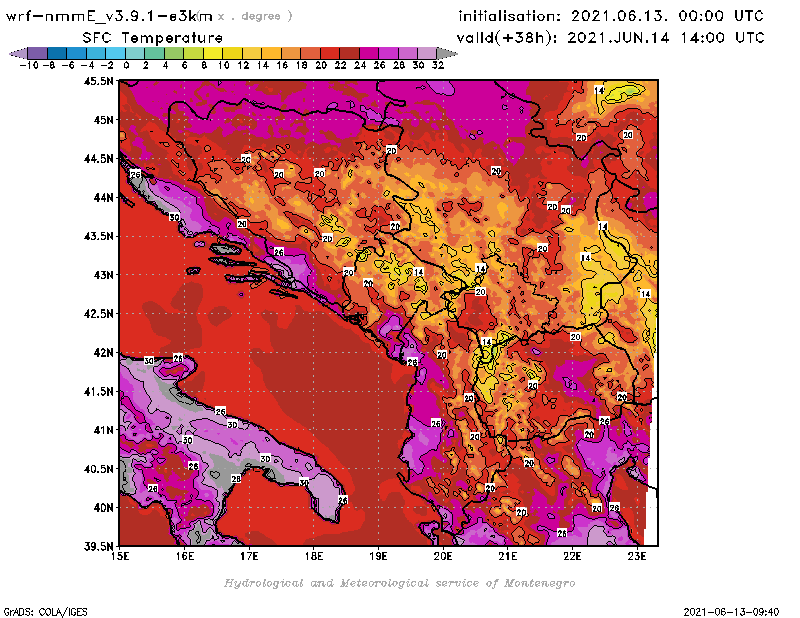This screenshot has width=800, height=618.
Task: Click the '16E' longitude axis label
Action: click(185, 556)
